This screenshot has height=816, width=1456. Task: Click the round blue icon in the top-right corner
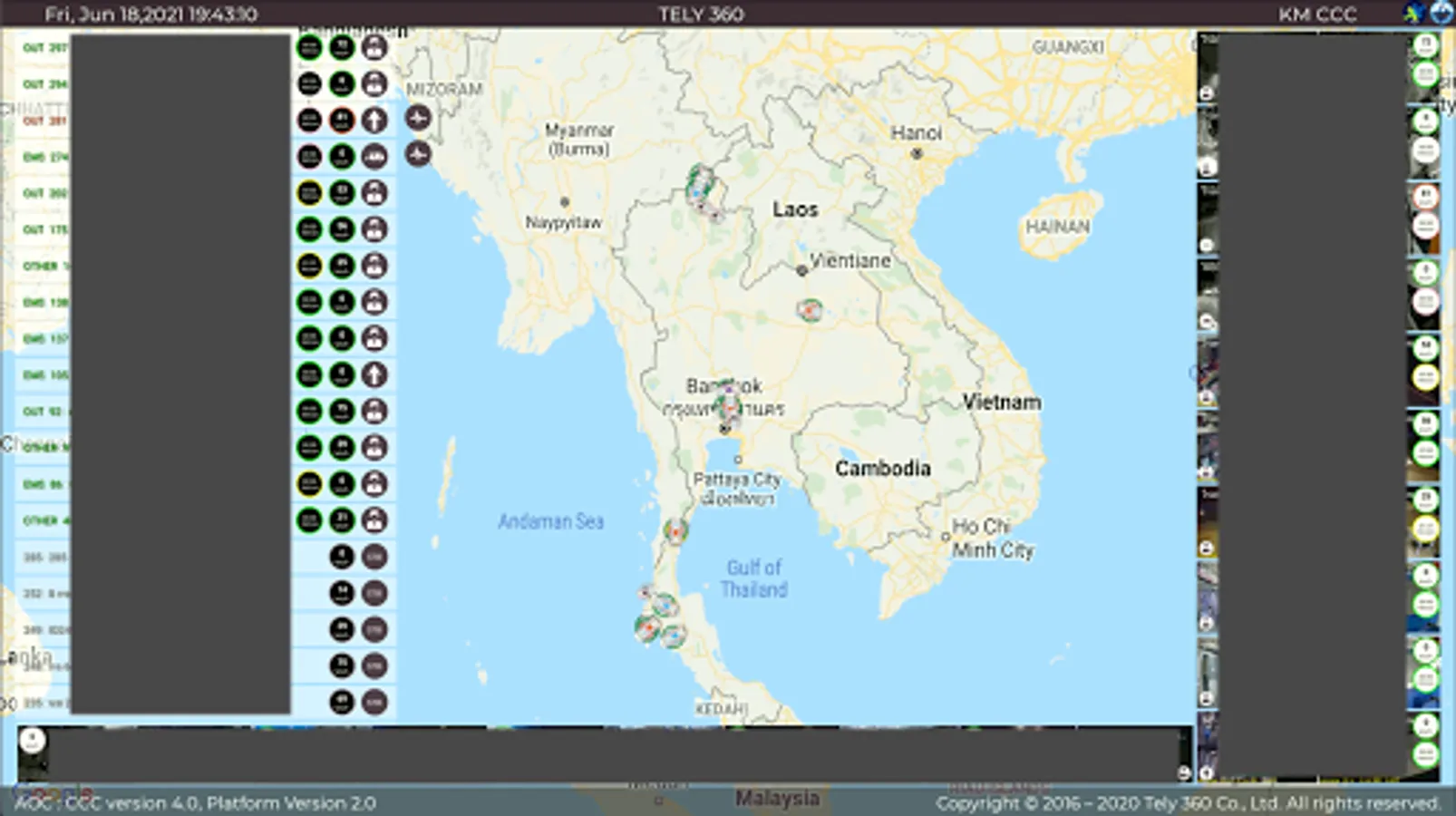click(x=1441, y=13)
